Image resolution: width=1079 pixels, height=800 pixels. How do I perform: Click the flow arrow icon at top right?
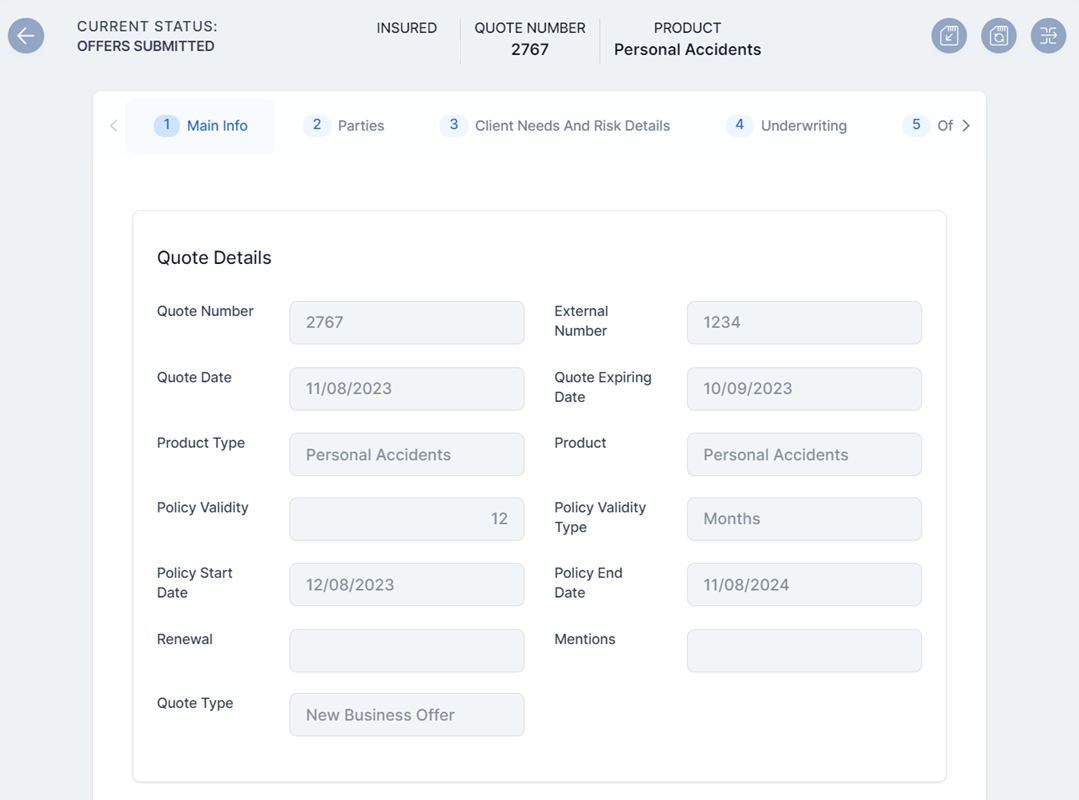click(x=1048, y=36)
